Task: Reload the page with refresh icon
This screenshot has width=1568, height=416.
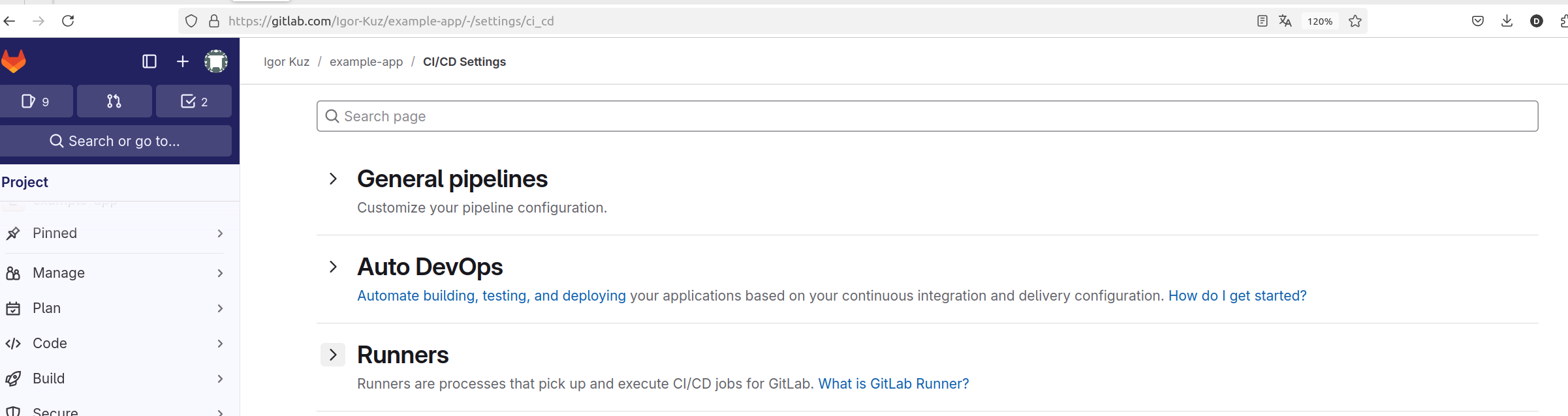Action: click(68, 21)
